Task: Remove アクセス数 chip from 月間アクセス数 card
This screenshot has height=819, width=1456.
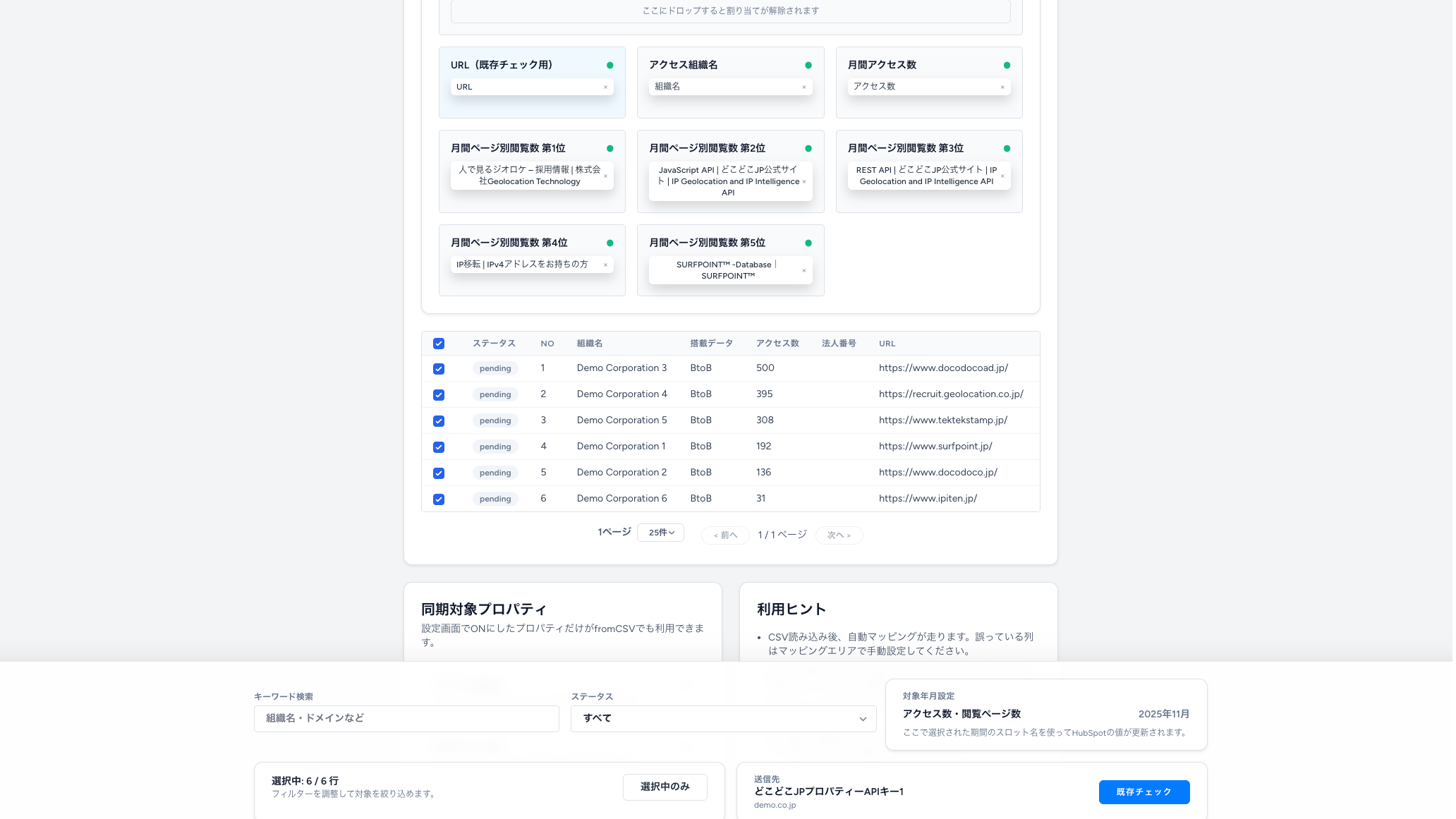Action: 1002,87
